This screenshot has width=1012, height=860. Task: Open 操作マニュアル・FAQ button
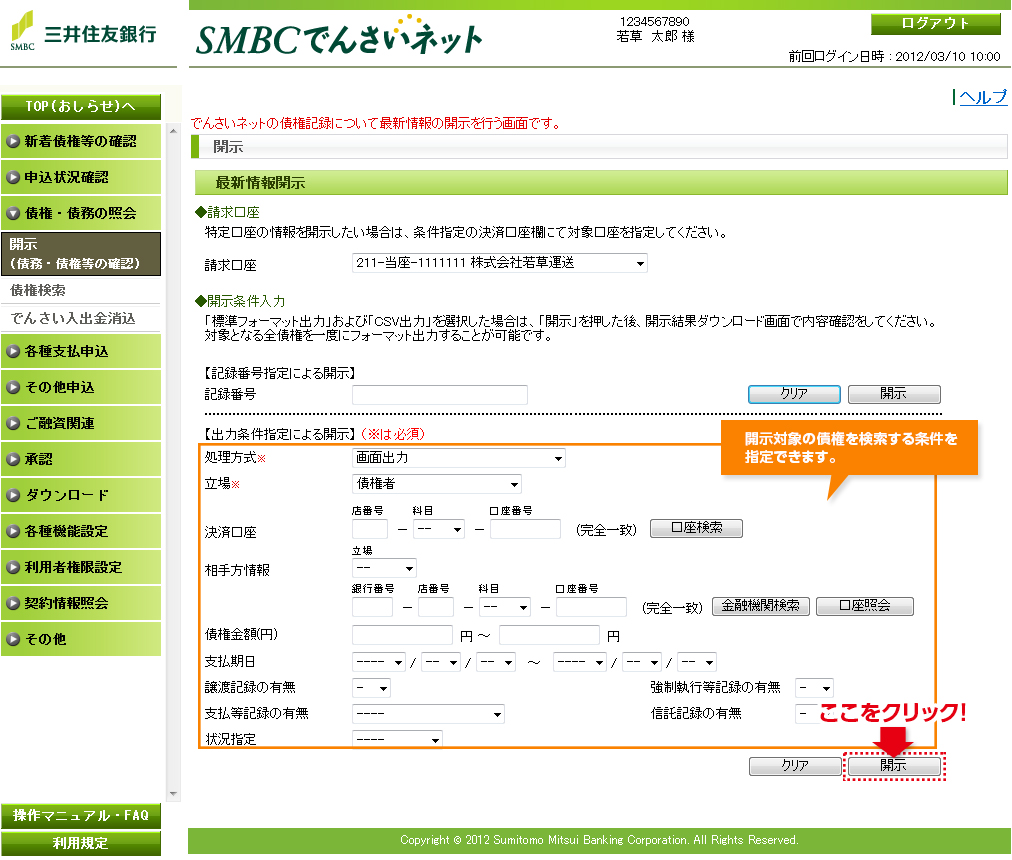(x=81, y=816)
